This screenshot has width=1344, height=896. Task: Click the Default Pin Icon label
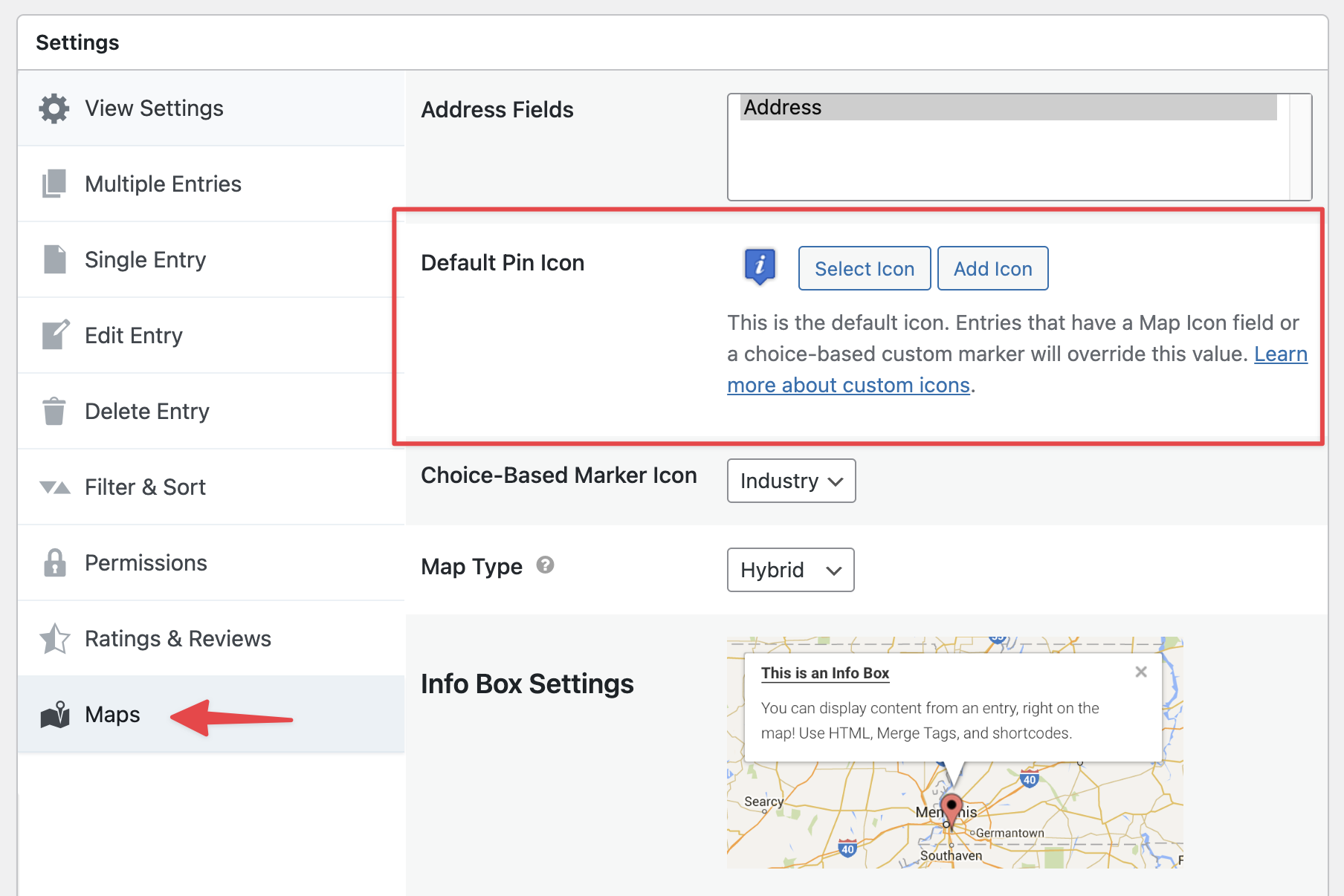coord(503,262)
